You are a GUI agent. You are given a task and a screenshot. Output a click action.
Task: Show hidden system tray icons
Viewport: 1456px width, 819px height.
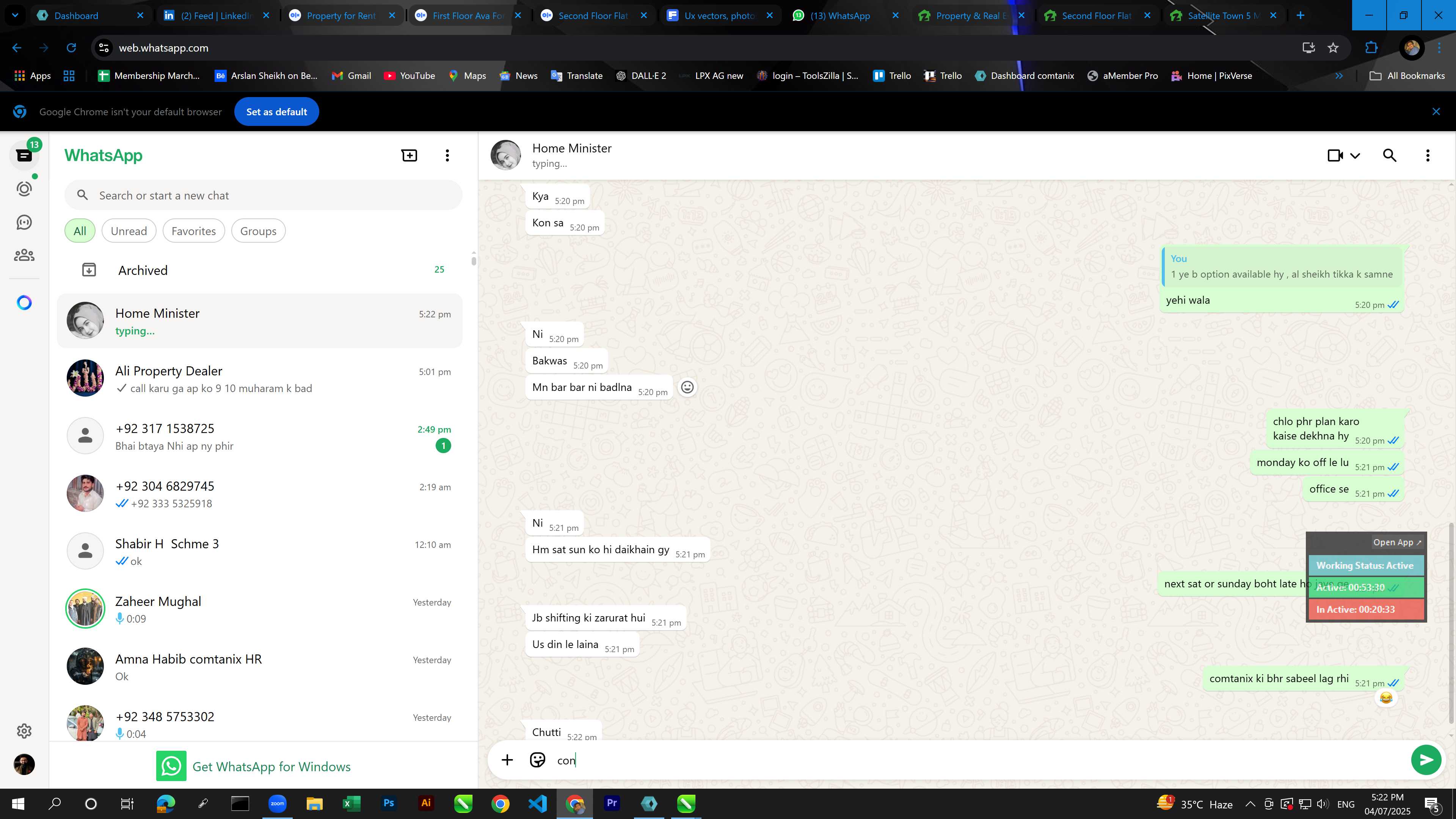coord(1250,804)
